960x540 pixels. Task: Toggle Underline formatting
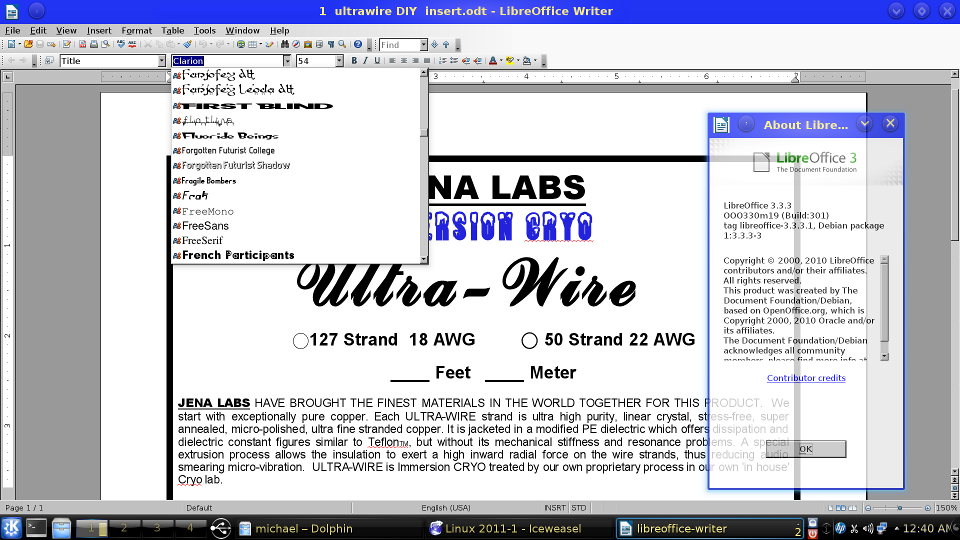pos(377,61)
